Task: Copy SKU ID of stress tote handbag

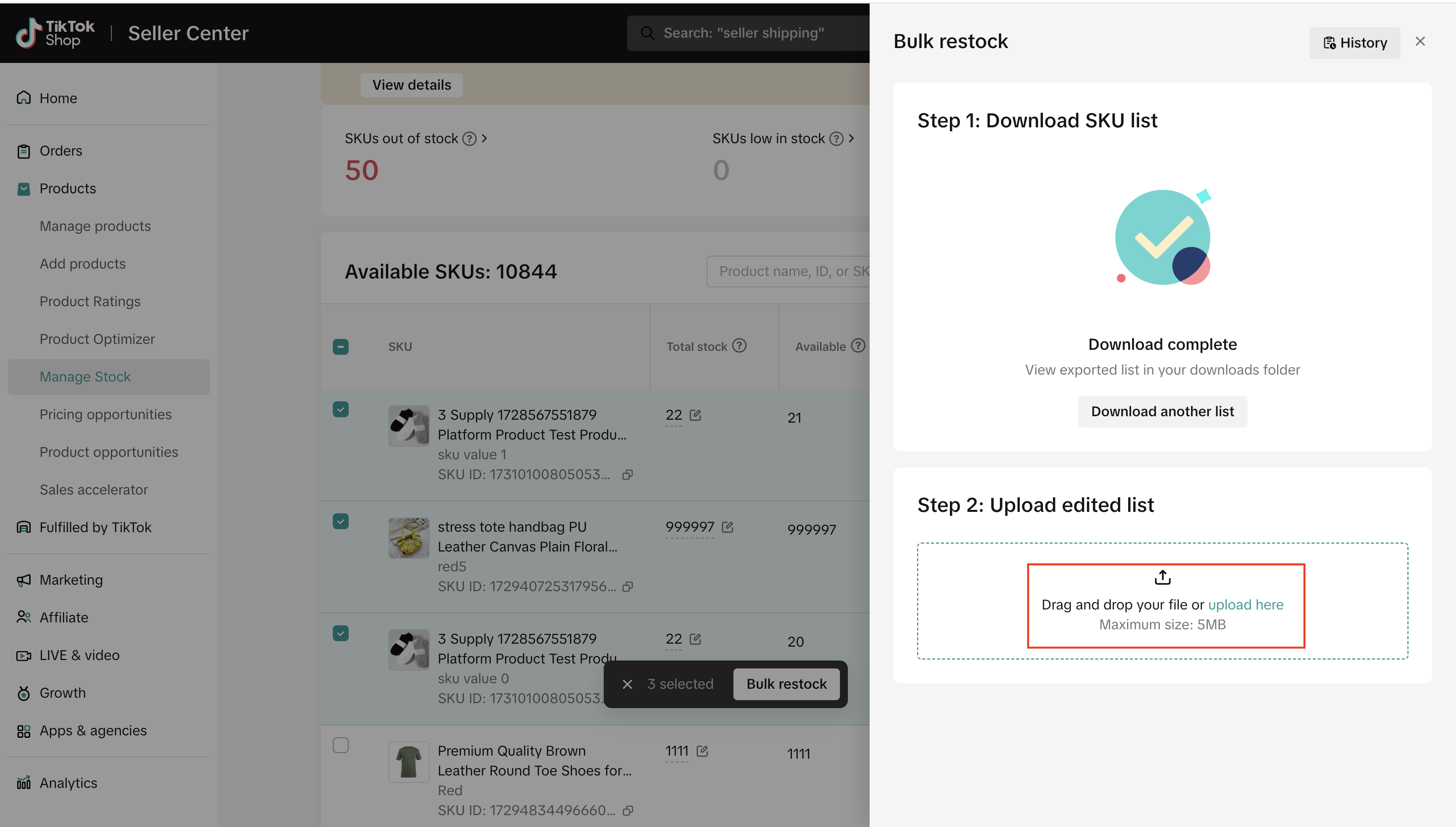Action: (627, 587)
